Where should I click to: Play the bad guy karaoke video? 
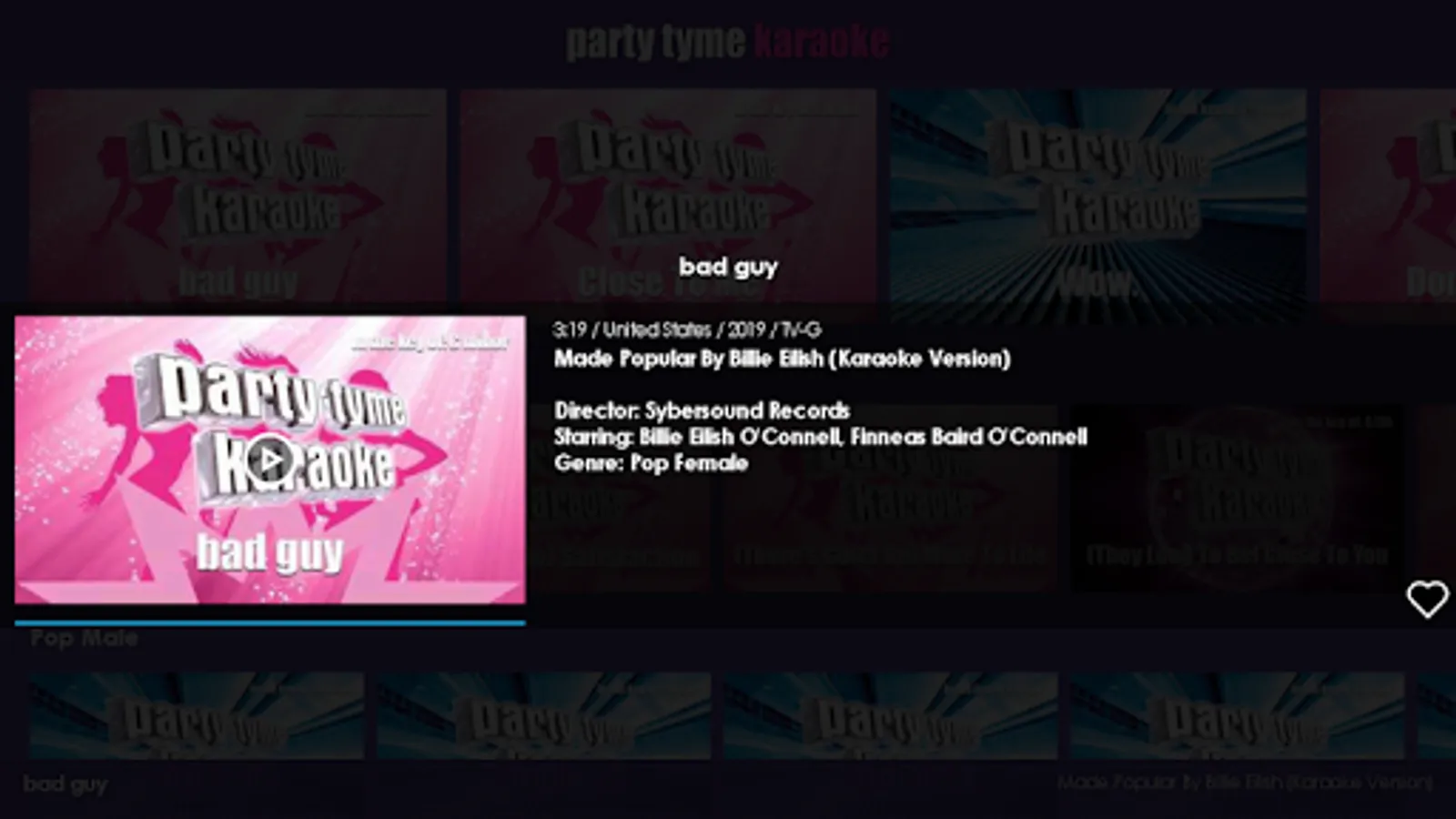pyautogui.click(x=269, y=460)
